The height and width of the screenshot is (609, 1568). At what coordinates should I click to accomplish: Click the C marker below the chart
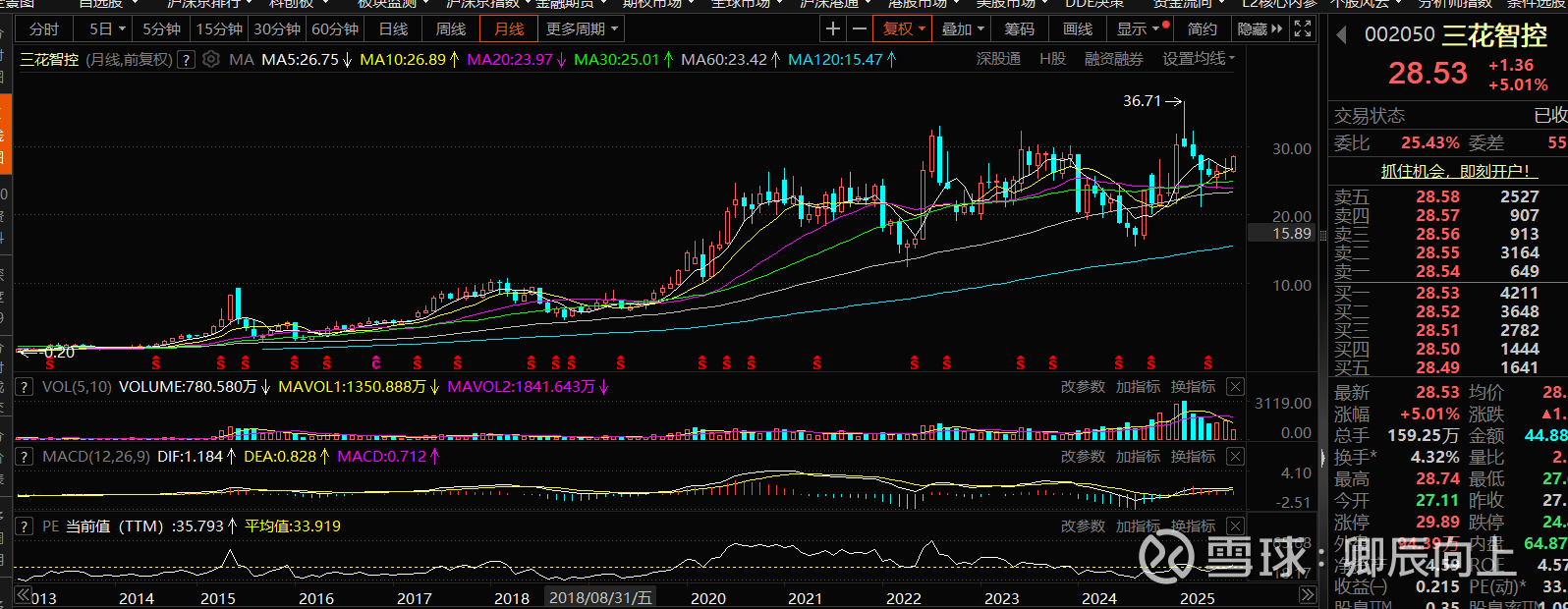click(x=376, y=363)
